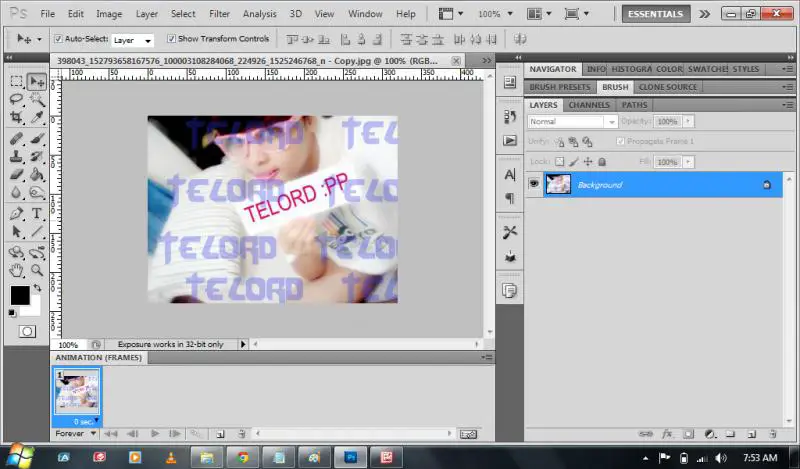Viewport: 800px width, 469px height.
Task: Open the Analysis menu
Action: (260, 14)
